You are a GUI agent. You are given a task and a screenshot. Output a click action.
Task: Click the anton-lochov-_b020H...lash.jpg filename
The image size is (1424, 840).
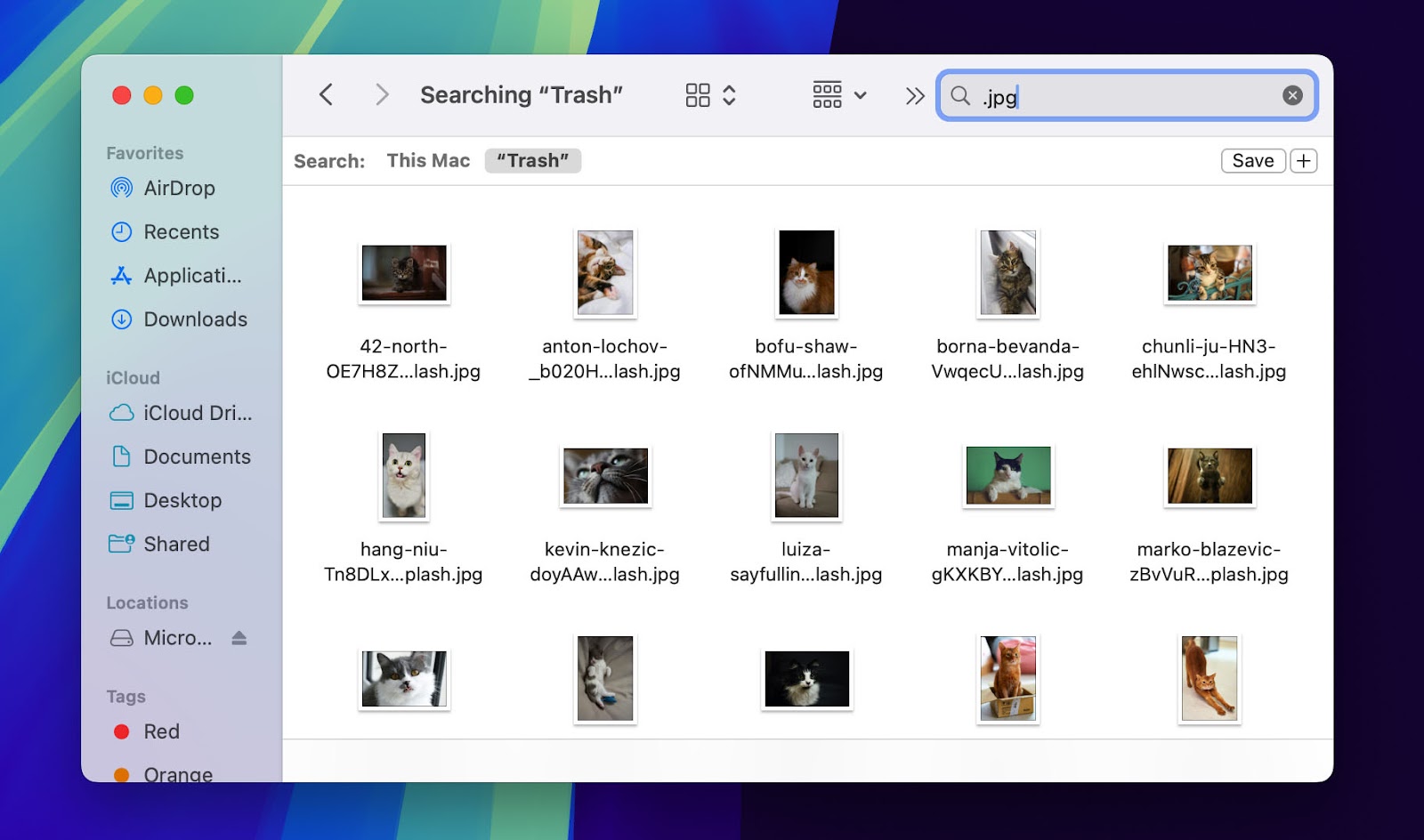[605, 359]
